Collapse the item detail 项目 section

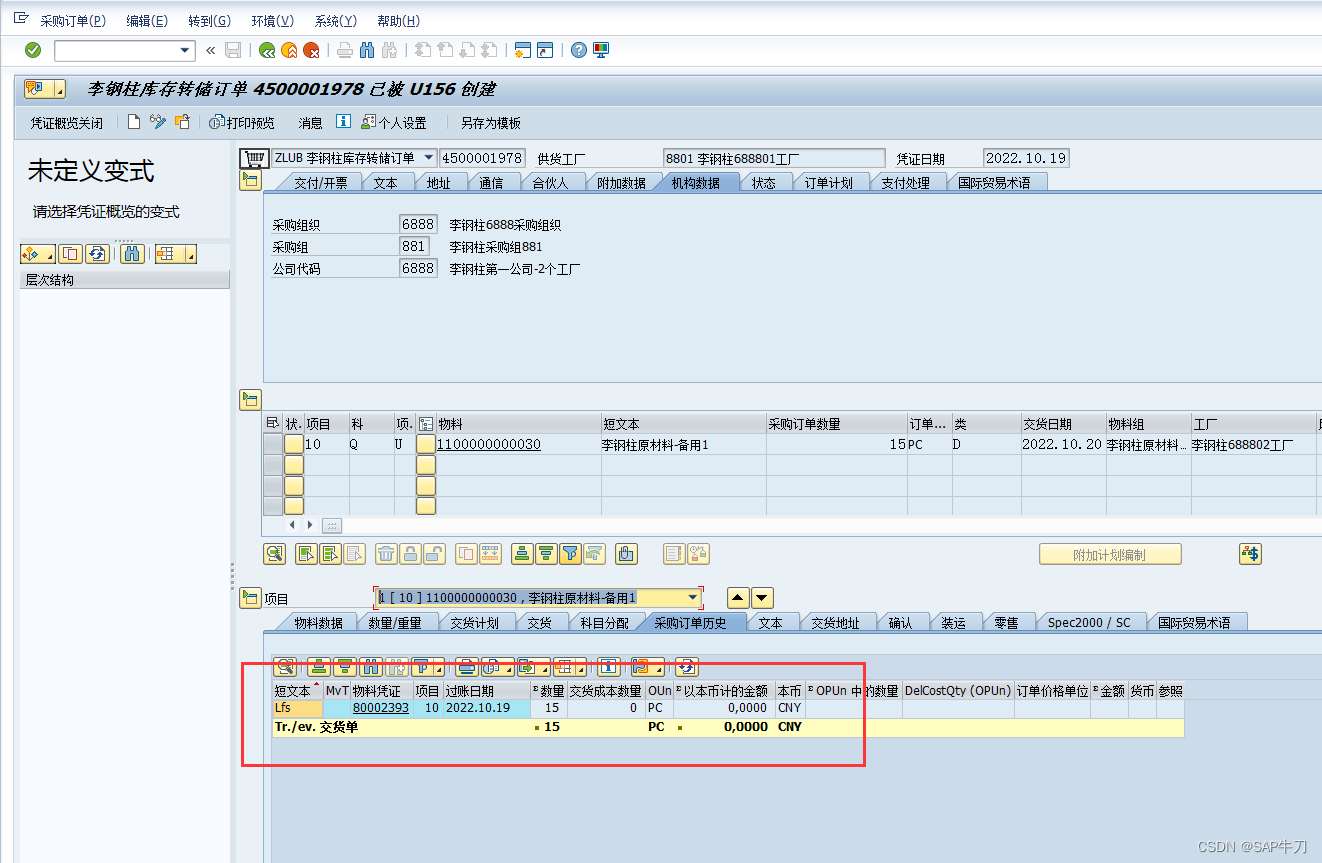(250, 598)
